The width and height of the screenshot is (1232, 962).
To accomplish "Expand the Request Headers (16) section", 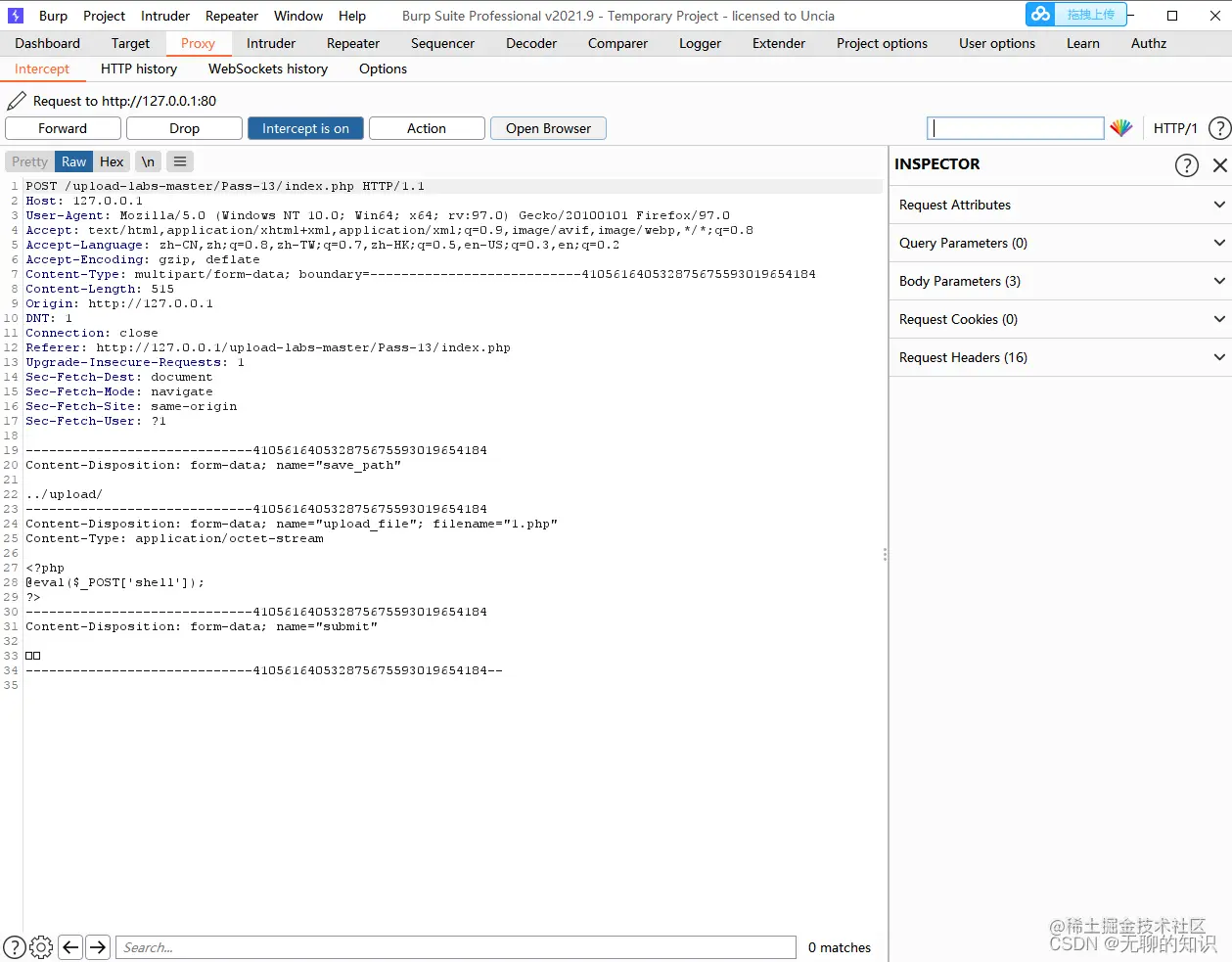I will 1061,357.
